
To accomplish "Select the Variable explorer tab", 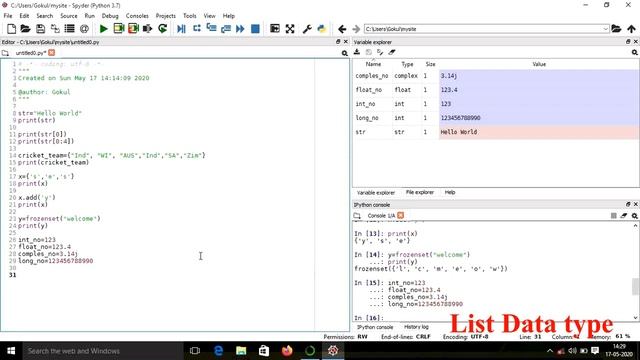I will coord(376,193).
